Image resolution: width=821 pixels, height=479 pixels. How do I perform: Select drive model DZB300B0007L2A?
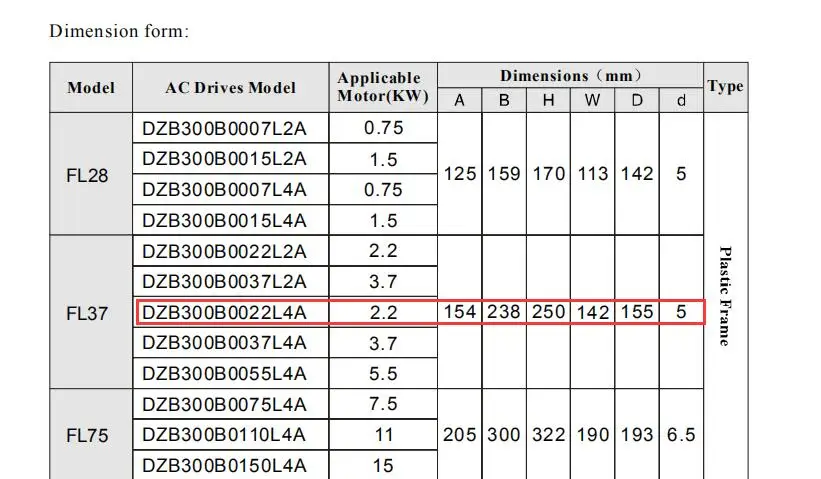click(x=224, y=128)
